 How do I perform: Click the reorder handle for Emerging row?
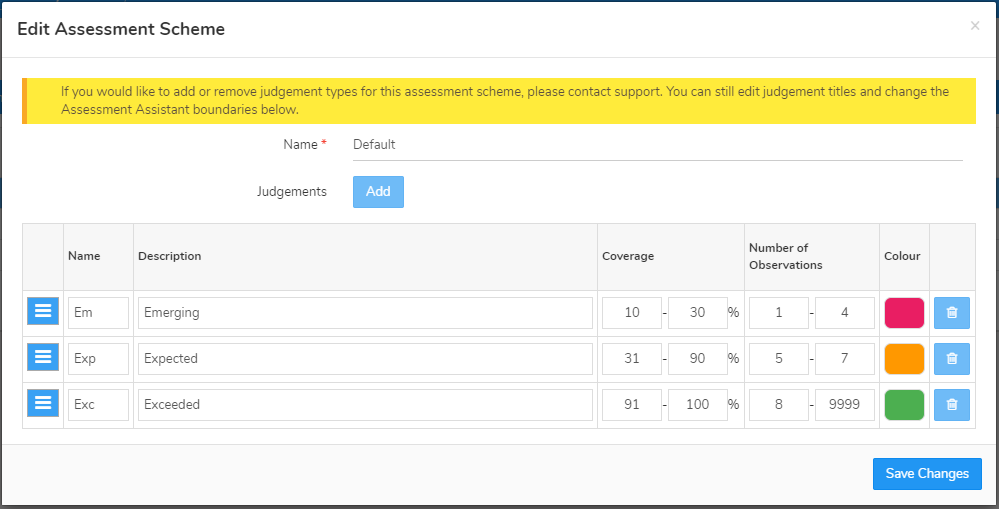(x=43, y=311)
